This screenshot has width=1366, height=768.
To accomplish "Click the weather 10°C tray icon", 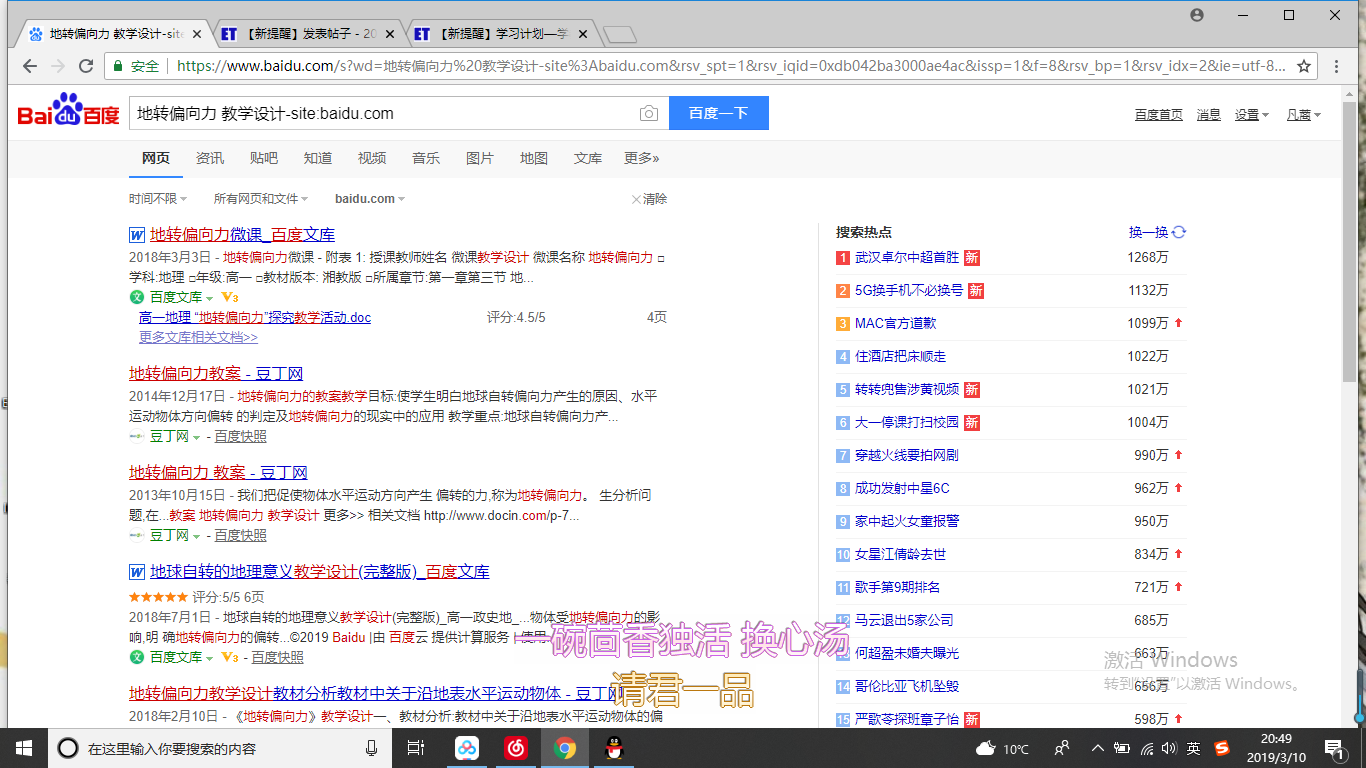I will [1002, 748].
